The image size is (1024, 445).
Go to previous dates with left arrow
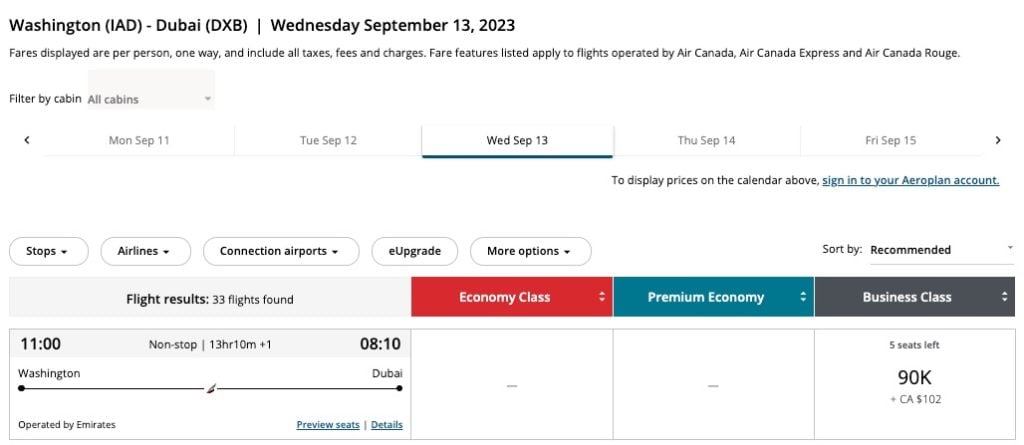click(x=27, y=140)
